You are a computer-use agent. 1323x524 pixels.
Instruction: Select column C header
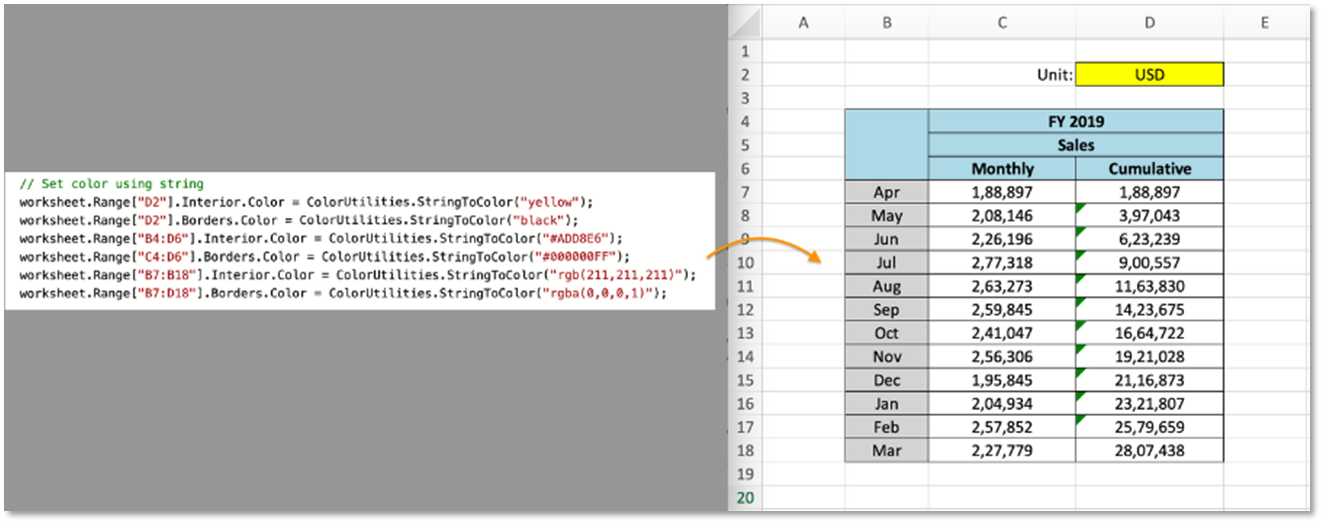click(1002, 23)
